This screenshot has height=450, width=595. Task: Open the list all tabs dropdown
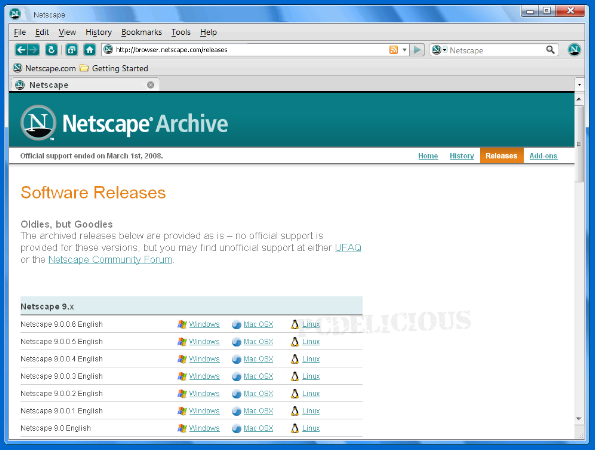click(x=579, y=85)
